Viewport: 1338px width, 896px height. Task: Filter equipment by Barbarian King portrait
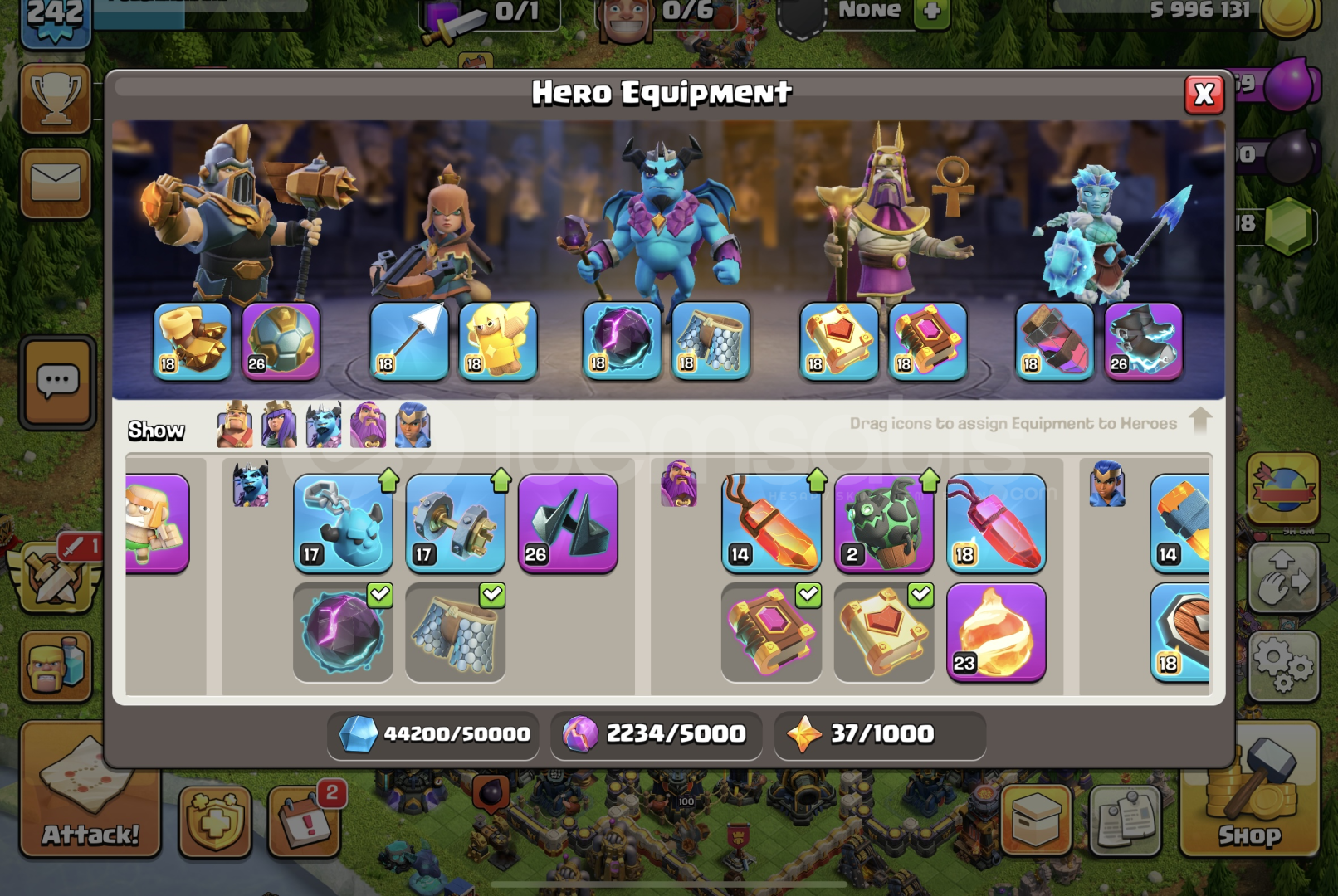click(x=235, y=425)
